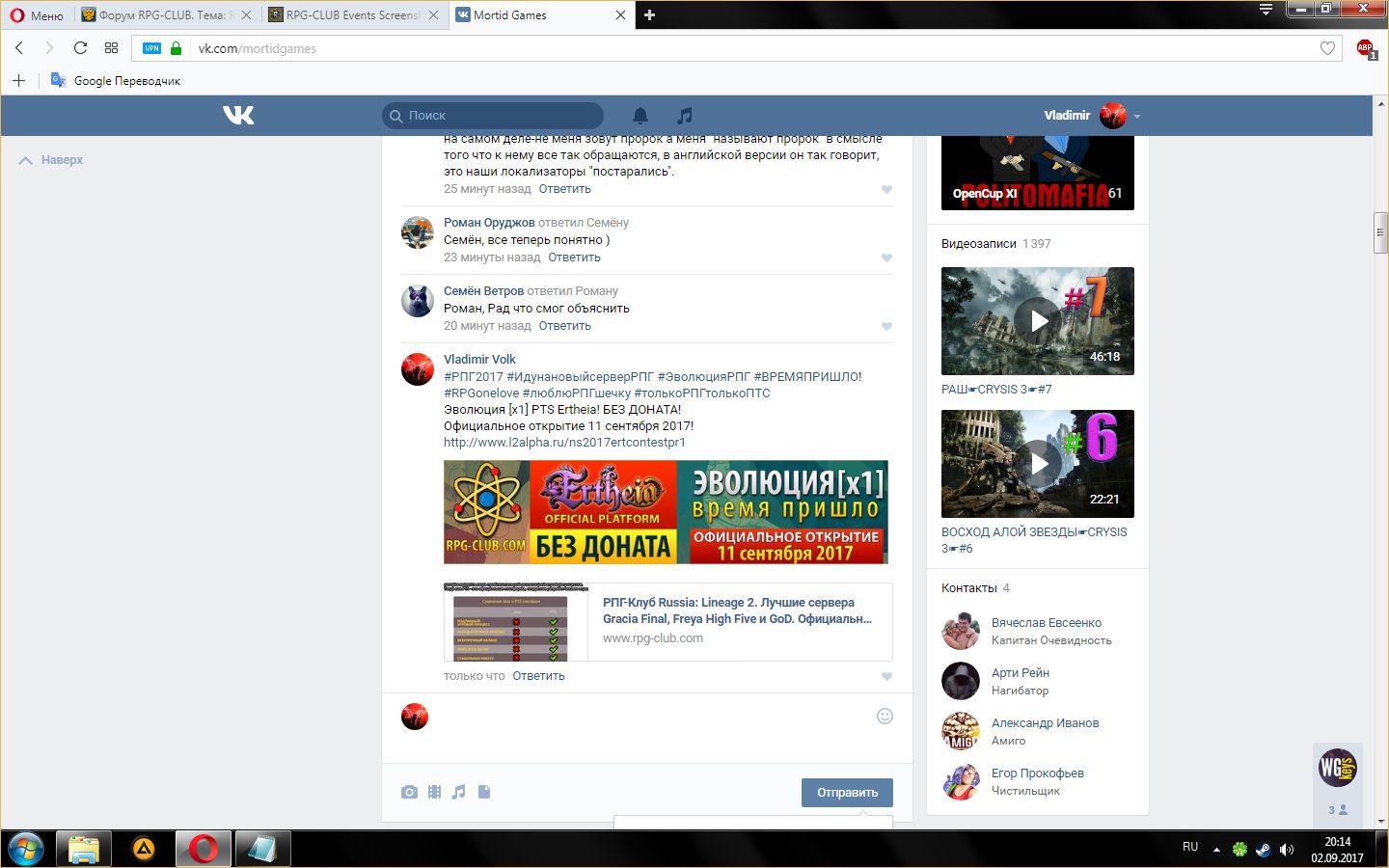Attach a video to the comment

tap(435, 792)
